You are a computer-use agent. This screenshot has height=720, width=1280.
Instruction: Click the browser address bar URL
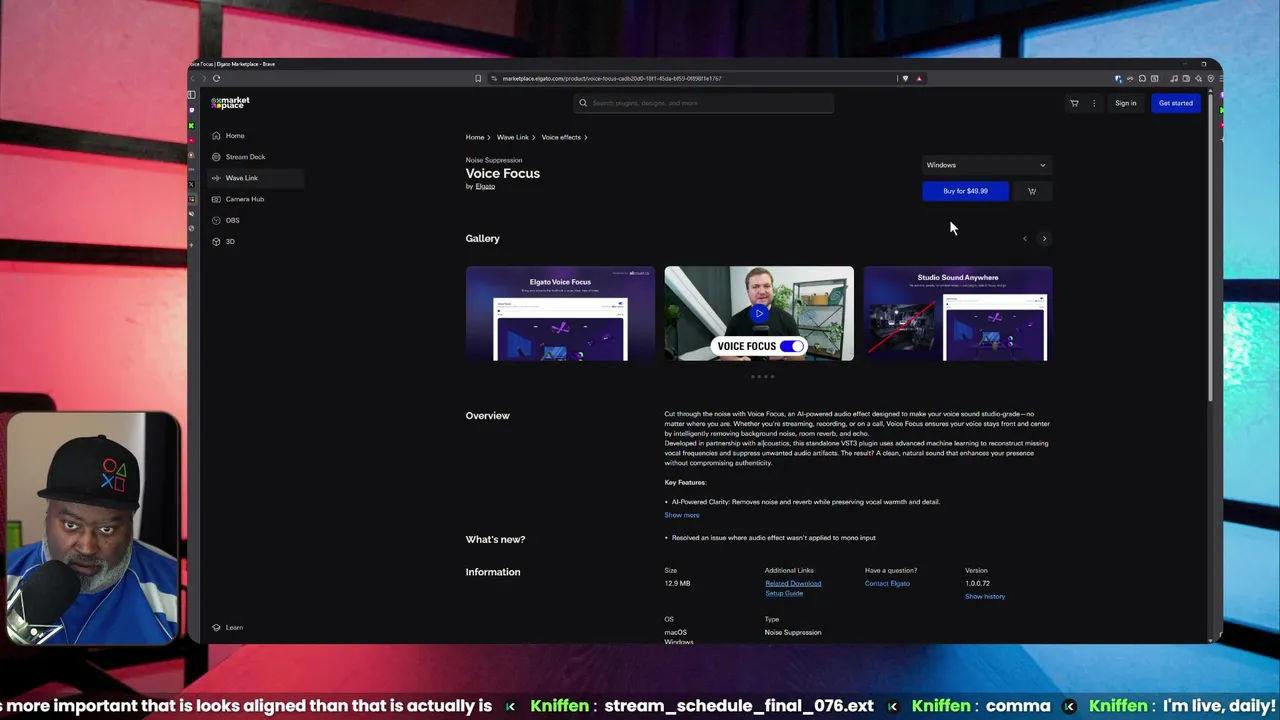tap(612, 78)
